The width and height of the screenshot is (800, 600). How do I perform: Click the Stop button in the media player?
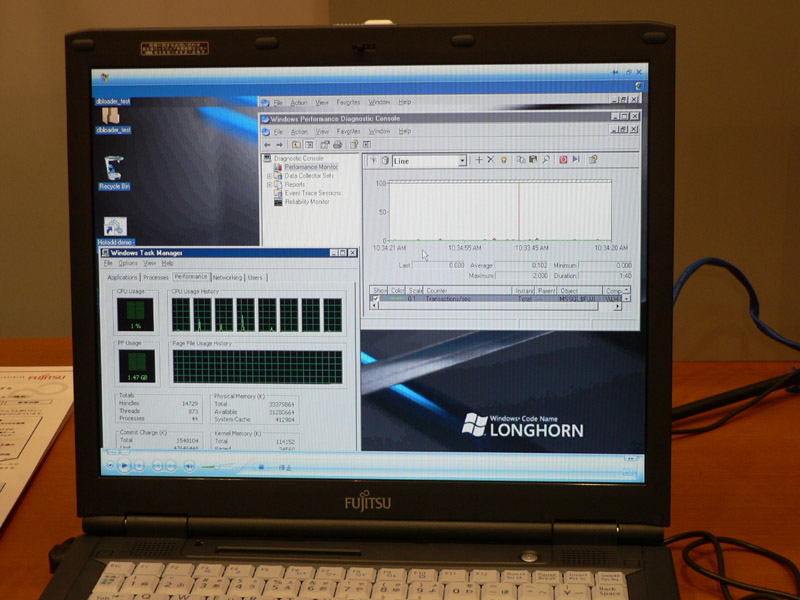pyautogui.click(x=140, y=465)
